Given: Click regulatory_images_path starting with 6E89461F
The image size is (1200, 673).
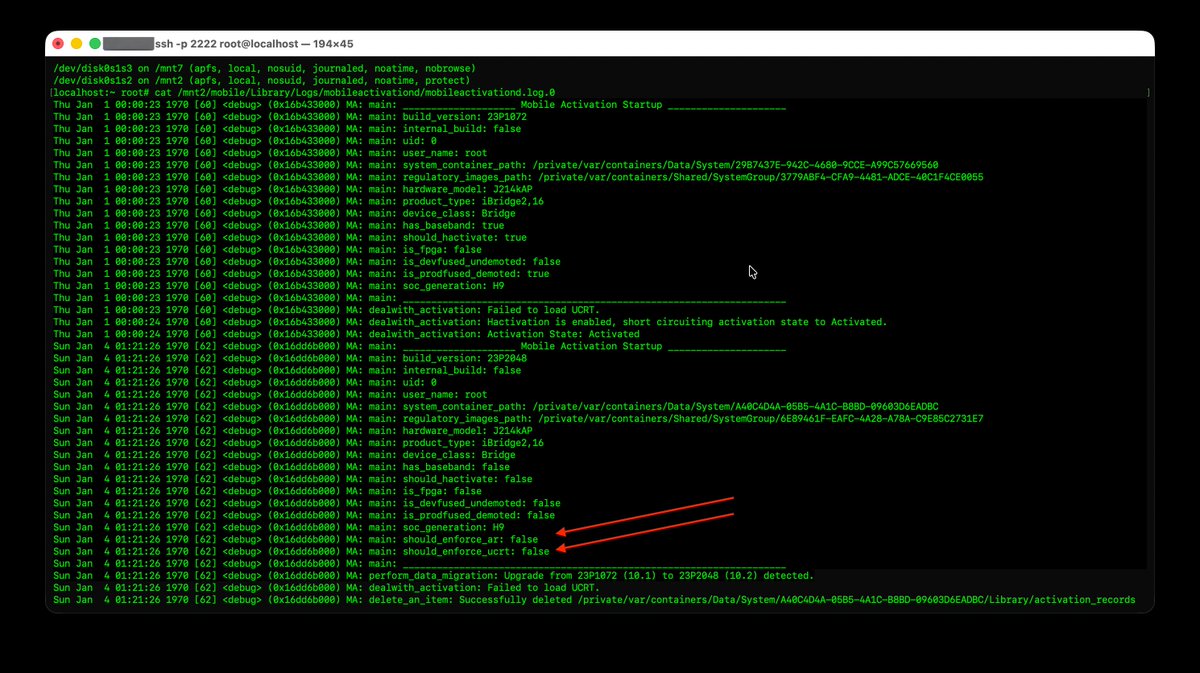Looking at the screenshot, I should 692,419.
